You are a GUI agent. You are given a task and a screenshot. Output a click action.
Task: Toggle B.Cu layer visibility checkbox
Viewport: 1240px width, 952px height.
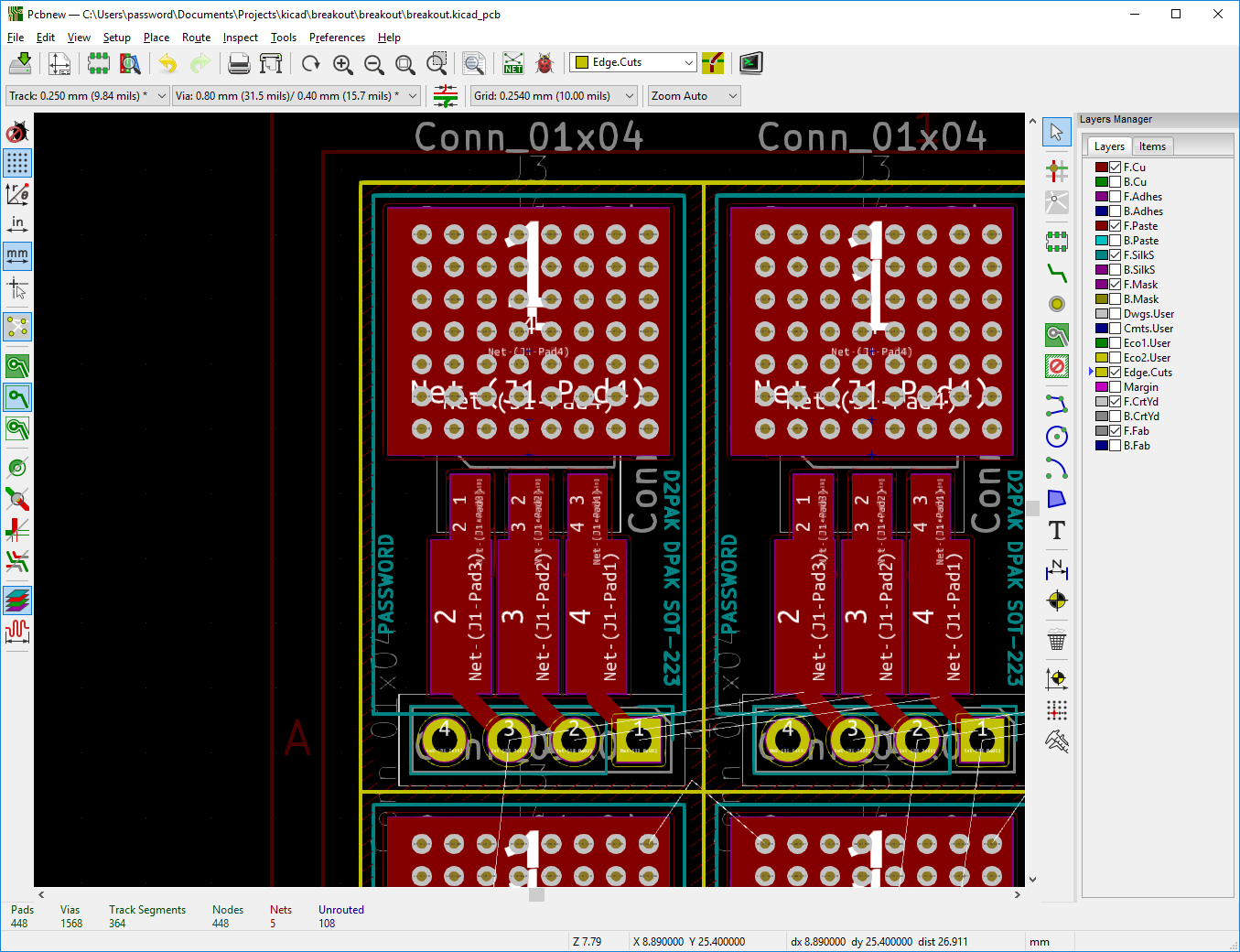point(1116,182)
